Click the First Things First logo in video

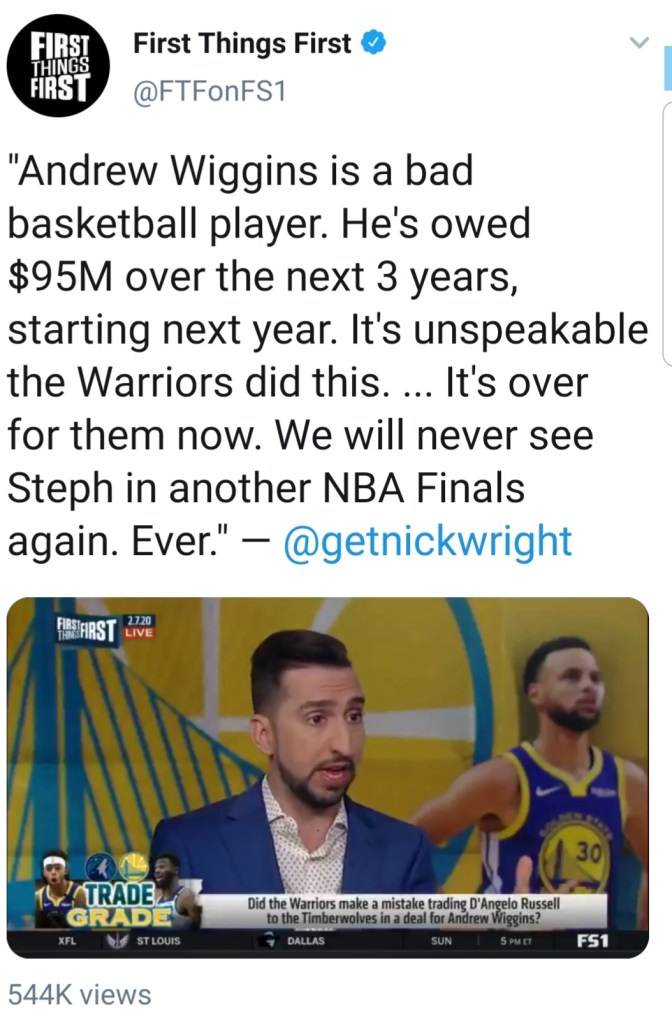point(85,630)
